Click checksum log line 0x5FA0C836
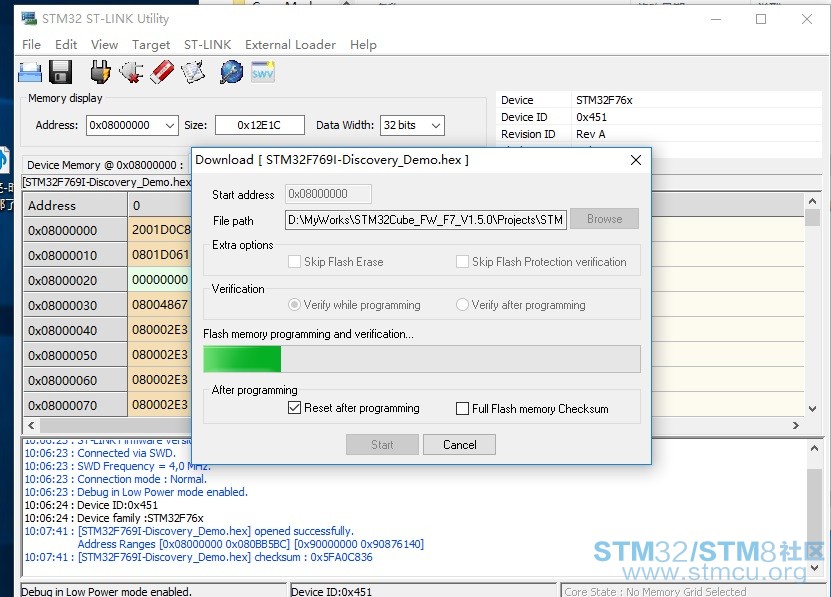 198,557
